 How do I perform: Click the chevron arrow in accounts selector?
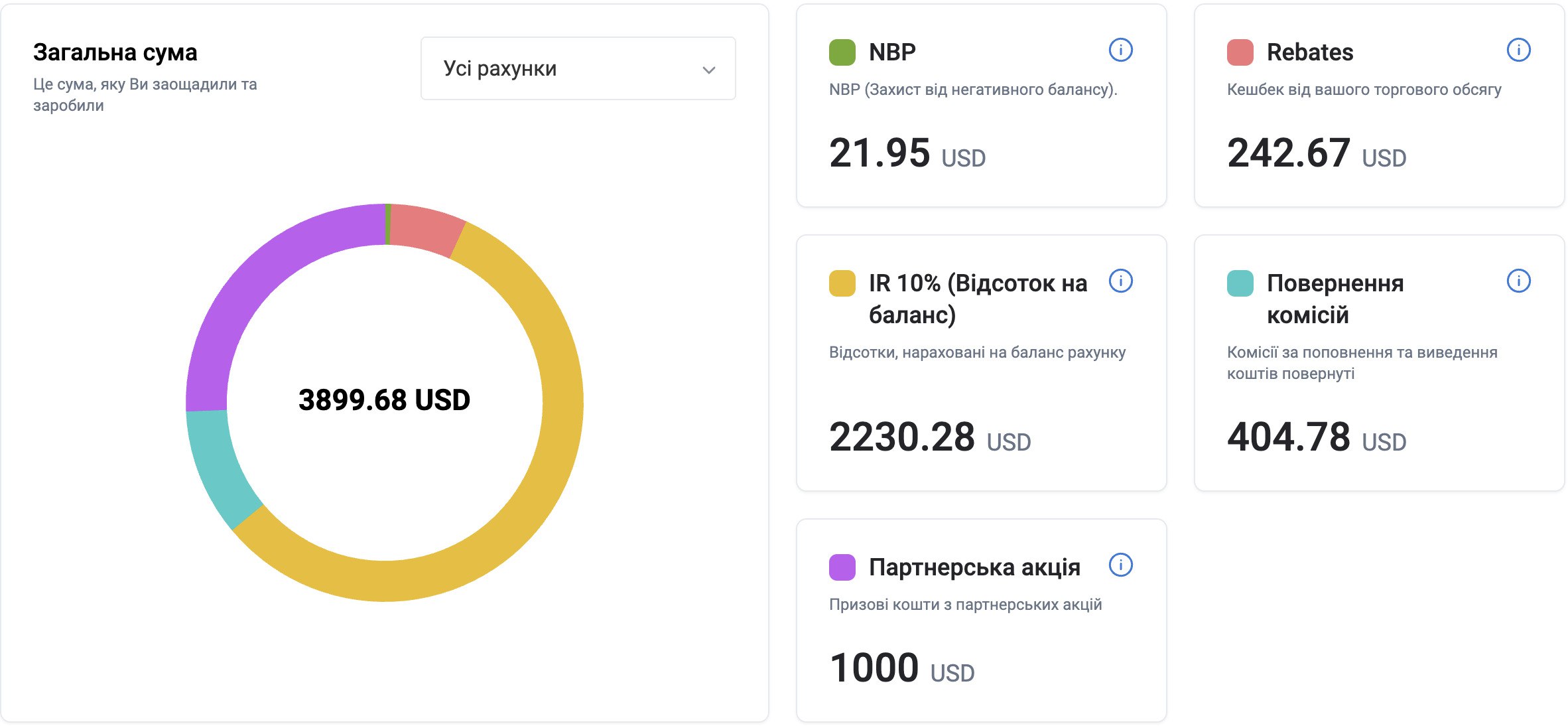(x=708, y=70)
